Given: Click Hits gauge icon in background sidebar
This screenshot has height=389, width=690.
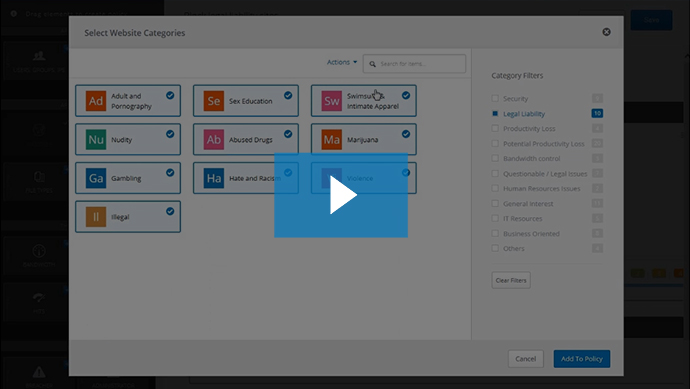Looking at the screenshot, I should (39, 298).
